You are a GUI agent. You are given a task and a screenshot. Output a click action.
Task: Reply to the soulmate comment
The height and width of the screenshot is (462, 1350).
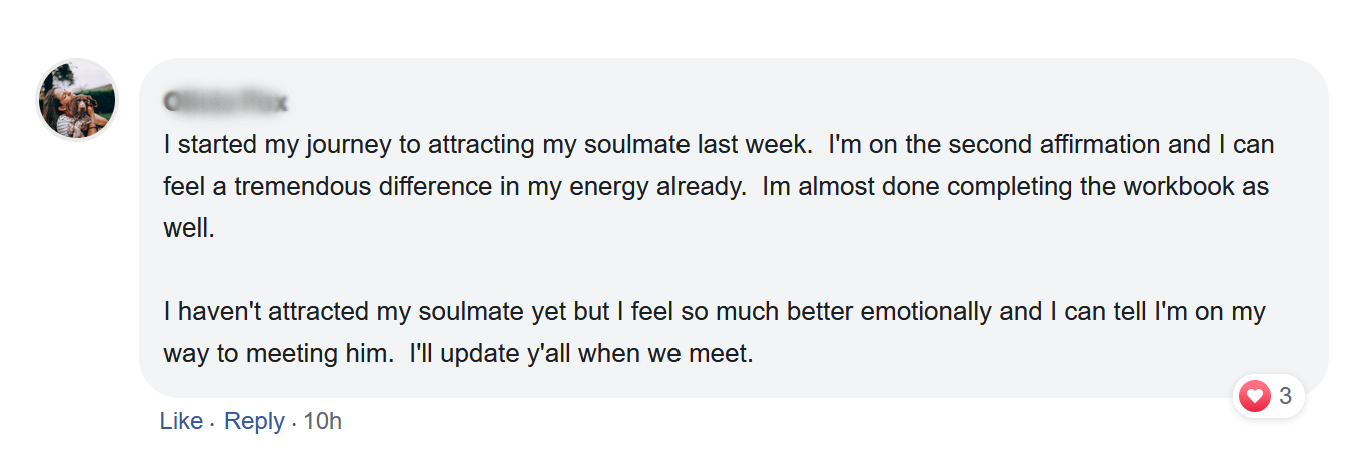[x=254, y=422]
